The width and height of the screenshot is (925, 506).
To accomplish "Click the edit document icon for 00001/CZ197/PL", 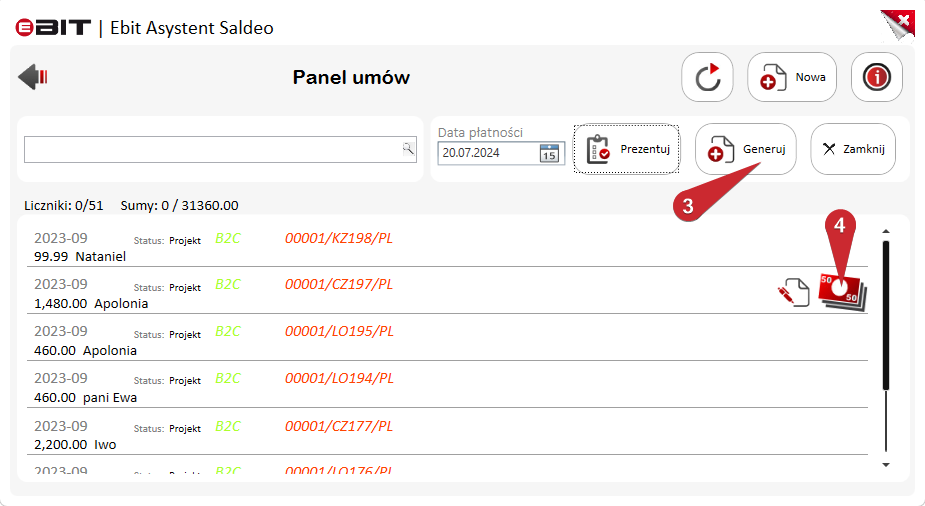I will (794, 293).
